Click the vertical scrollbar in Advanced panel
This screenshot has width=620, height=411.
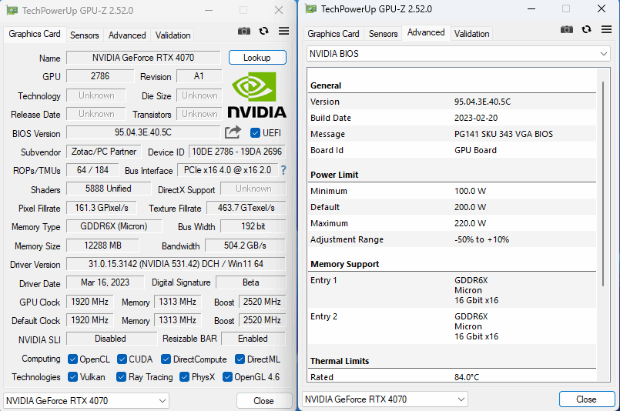603,184
